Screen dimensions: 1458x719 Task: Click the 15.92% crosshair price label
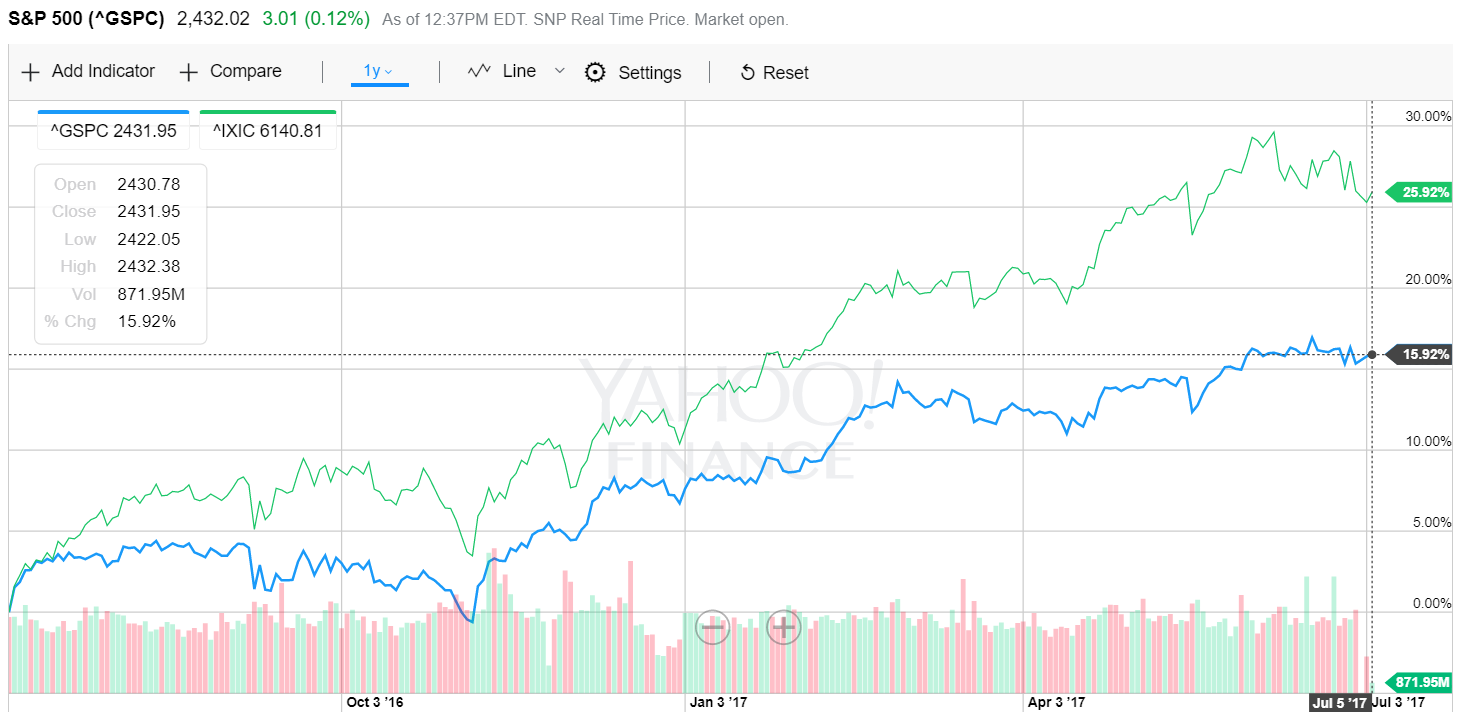pos(1418,354)
